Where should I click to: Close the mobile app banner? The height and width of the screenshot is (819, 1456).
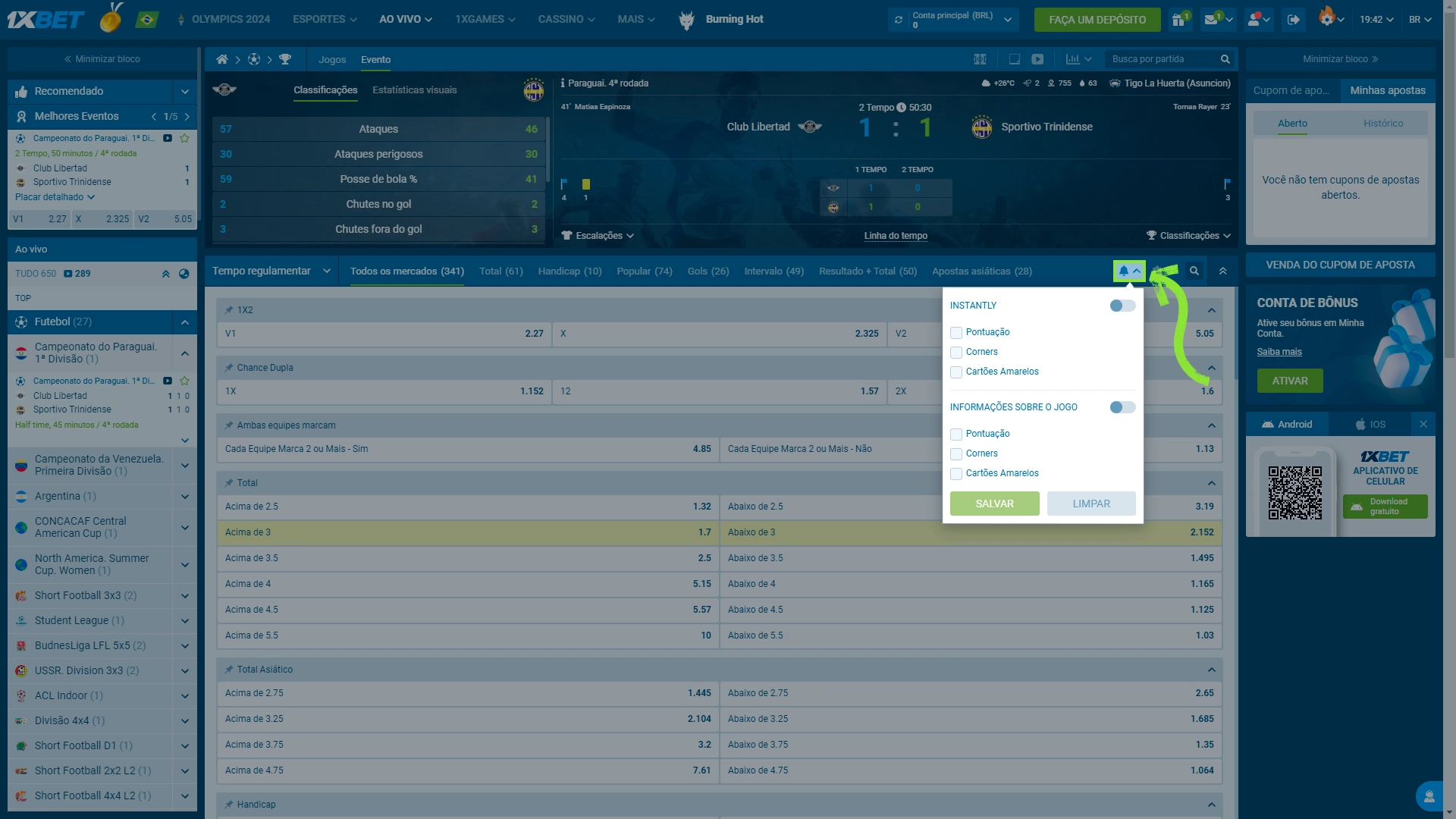pyautogui.click(x=1423, y=425)
